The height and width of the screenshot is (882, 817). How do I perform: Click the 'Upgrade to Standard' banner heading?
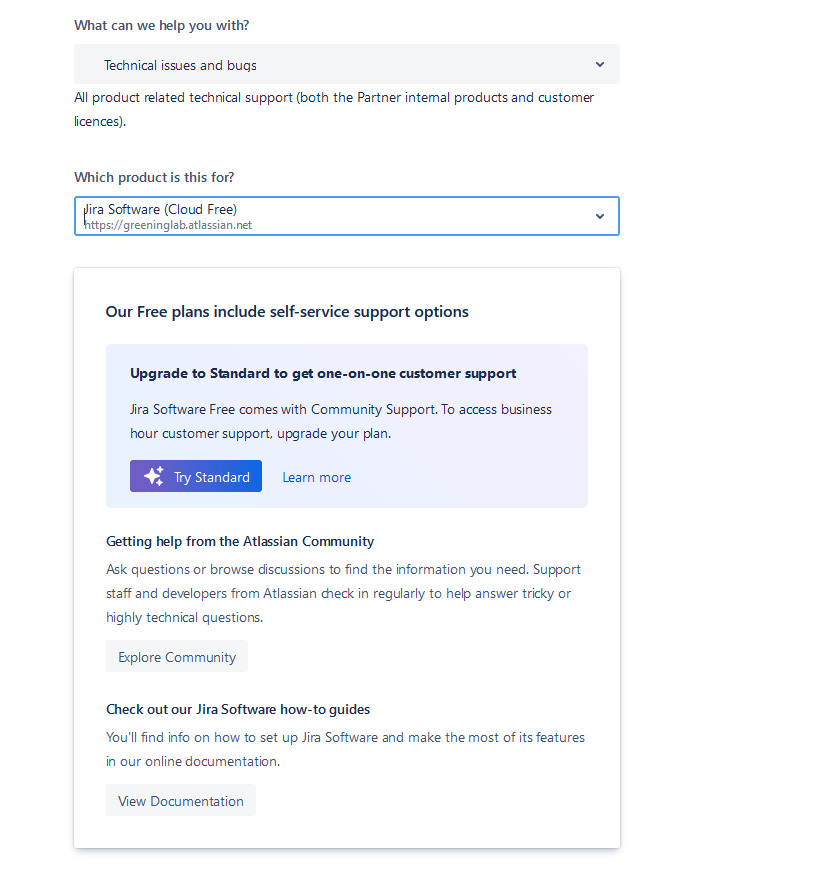click(323, 374)
